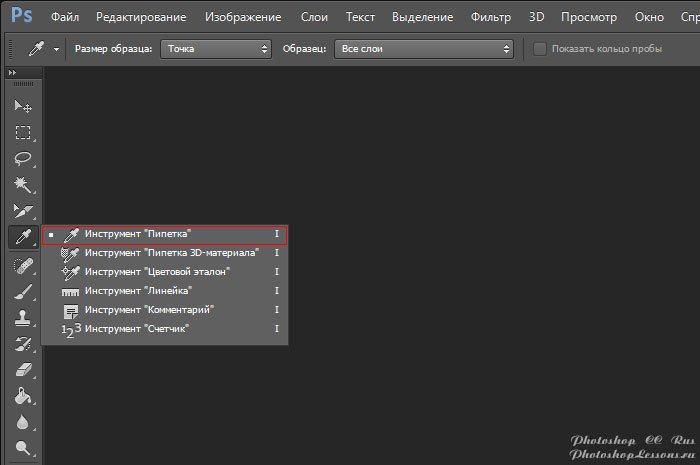Select the Magic Wand tool
This screenshot has height=465, width=700.
tap(22, 185)
